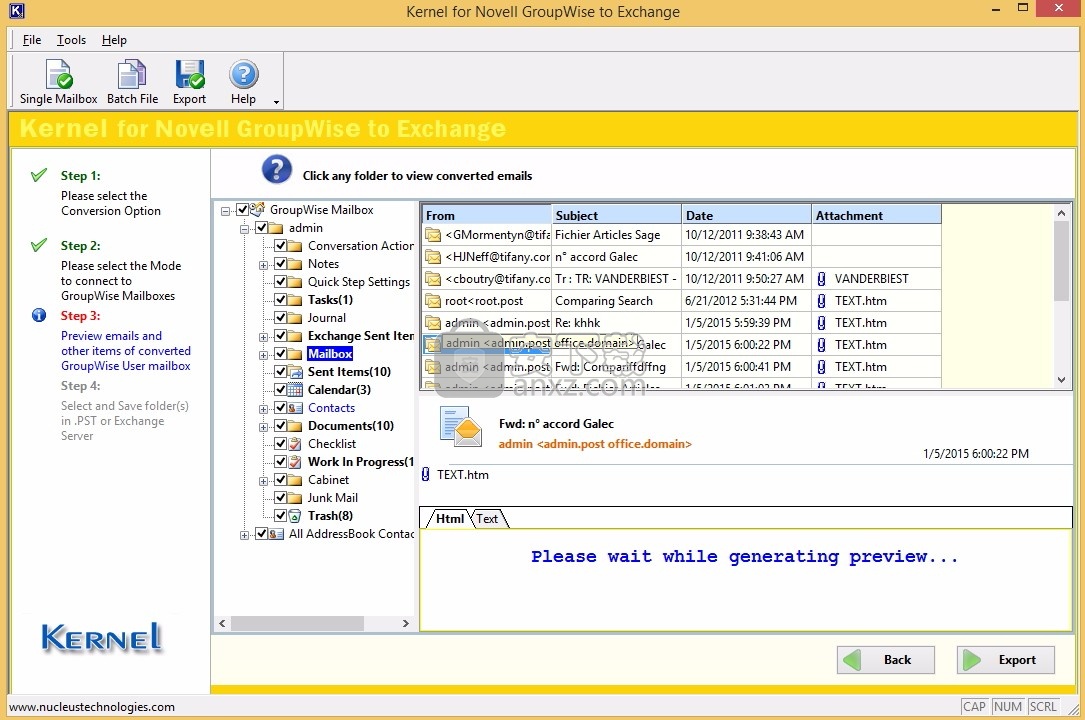Click the blue question mark help icon
The image size is (1085, 720).
pyautogui.click(x=277, y=170)
